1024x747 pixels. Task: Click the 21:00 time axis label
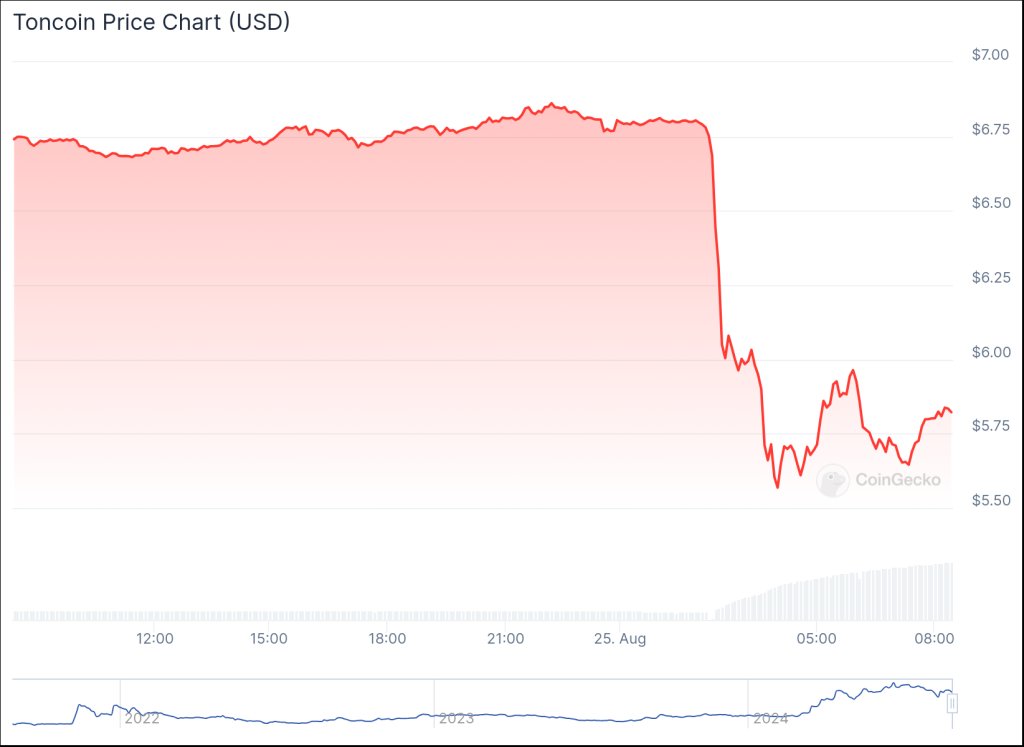(505, 638)
